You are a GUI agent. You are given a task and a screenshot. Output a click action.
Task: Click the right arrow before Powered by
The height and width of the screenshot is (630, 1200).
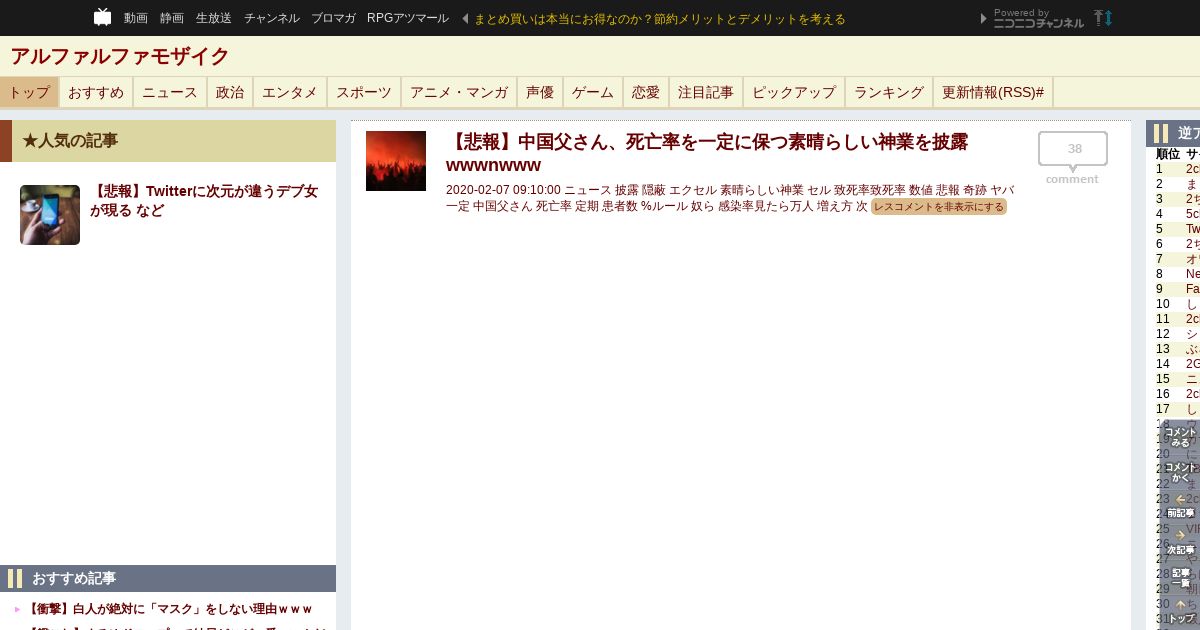(983, 18)
